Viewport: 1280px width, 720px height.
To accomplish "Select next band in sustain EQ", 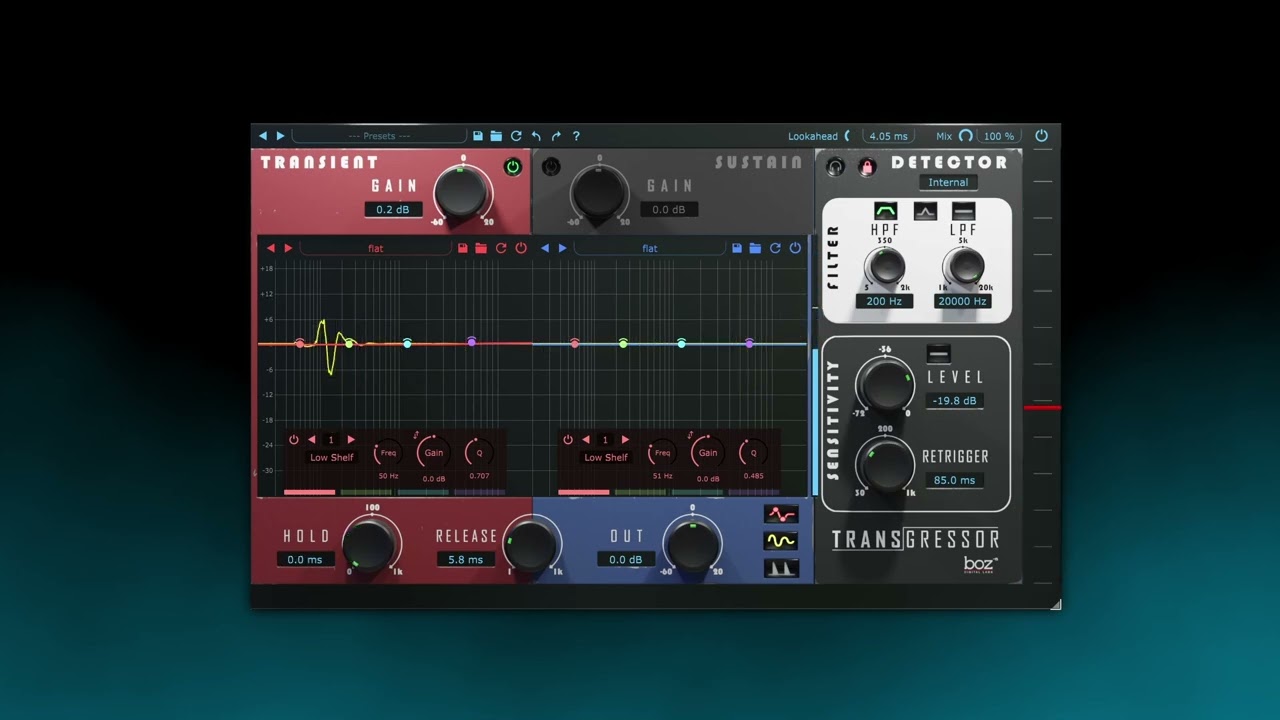I will [x=626, y=440].
